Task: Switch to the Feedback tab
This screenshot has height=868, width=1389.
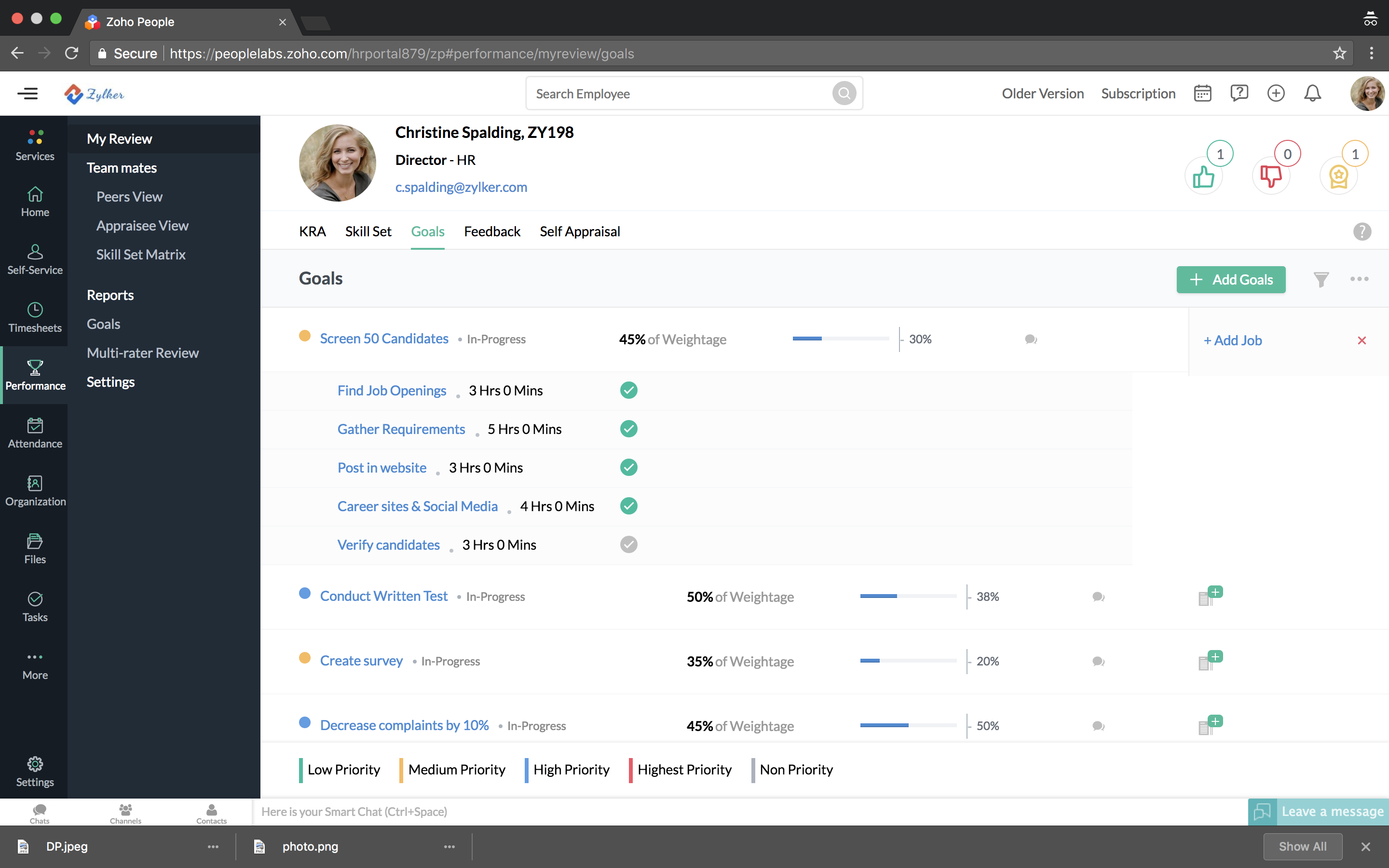Action: tap(492, 231)
